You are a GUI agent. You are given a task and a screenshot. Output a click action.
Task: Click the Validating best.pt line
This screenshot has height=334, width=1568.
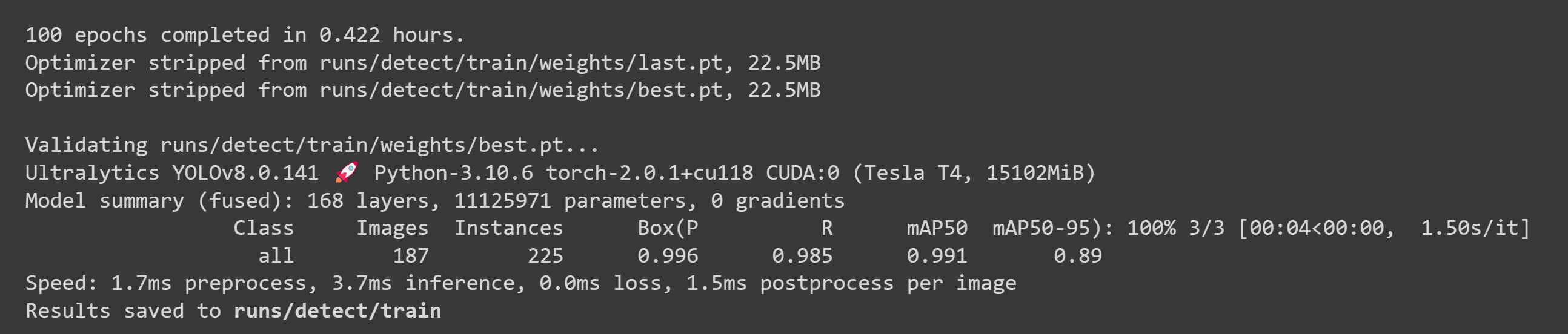click(312, 145)
